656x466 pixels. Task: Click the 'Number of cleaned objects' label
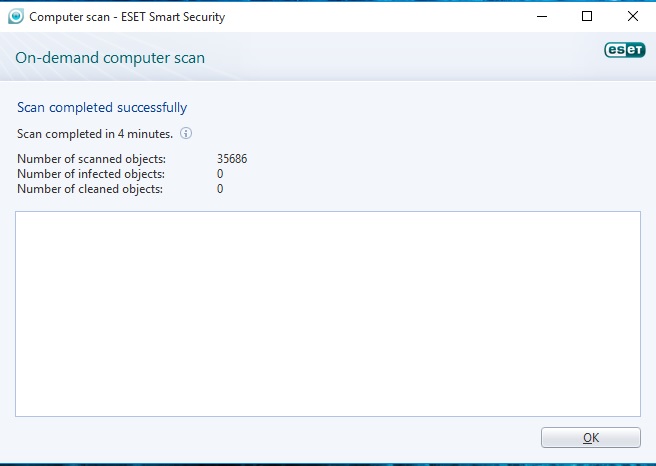(90, 189)
